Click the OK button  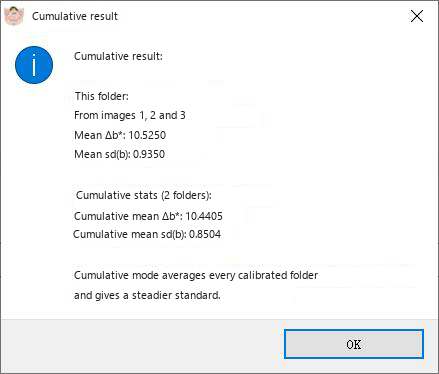pos(354,344)
